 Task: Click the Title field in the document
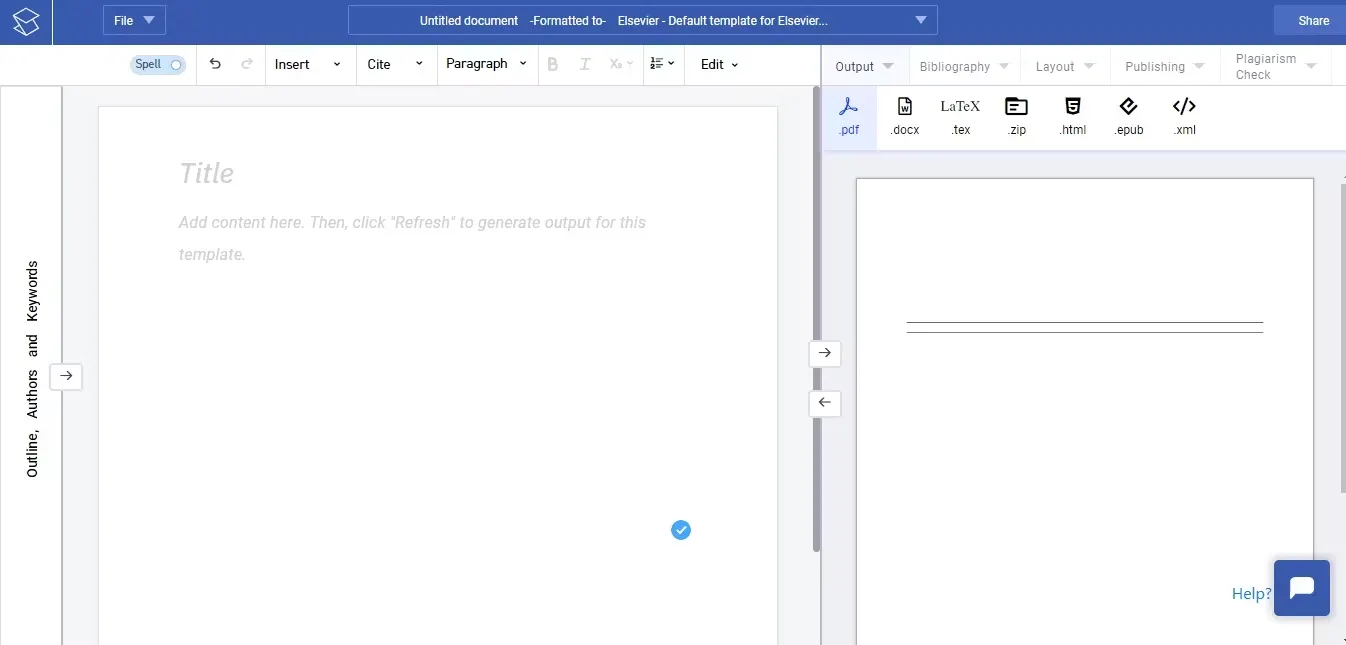click(207, 174)
